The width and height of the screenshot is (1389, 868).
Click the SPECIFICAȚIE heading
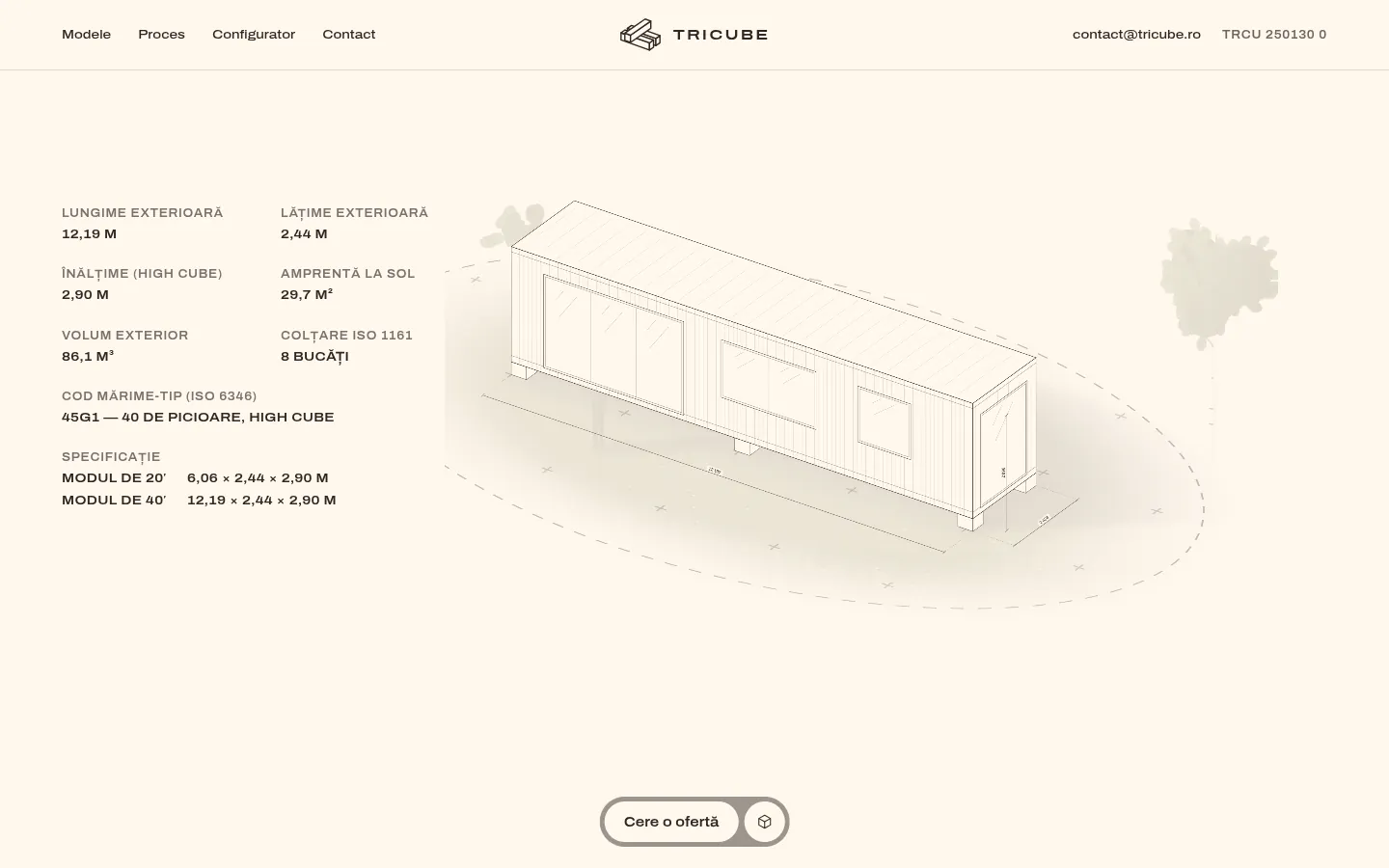pyautogui.click(x=111, y=457)
